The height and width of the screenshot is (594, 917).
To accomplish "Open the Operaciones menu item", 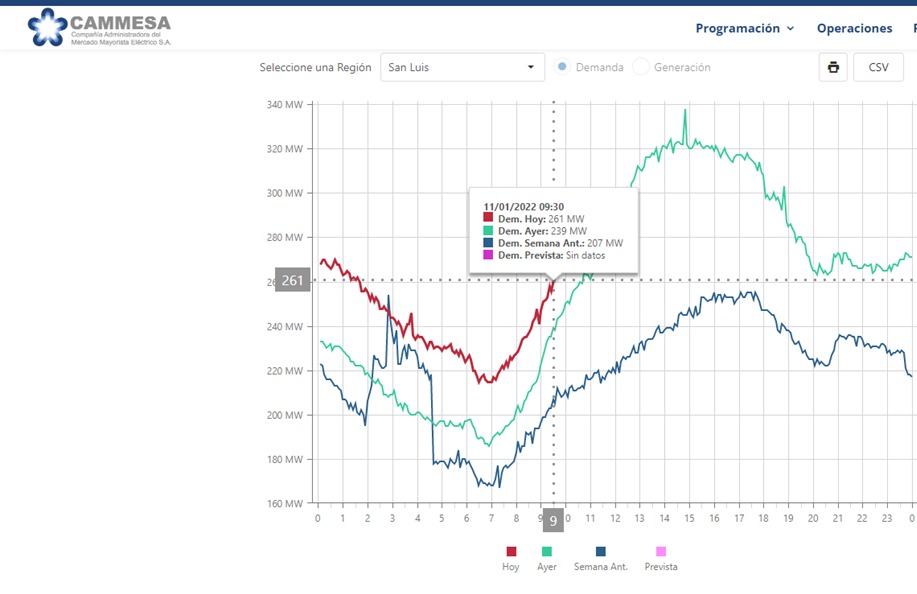I will [854, 29].
